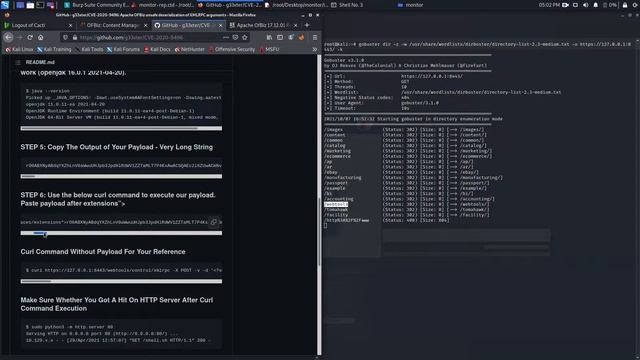Copy the STEP 6 curl command
Screen dimensions: 640x360
click(x=213, y=222)
